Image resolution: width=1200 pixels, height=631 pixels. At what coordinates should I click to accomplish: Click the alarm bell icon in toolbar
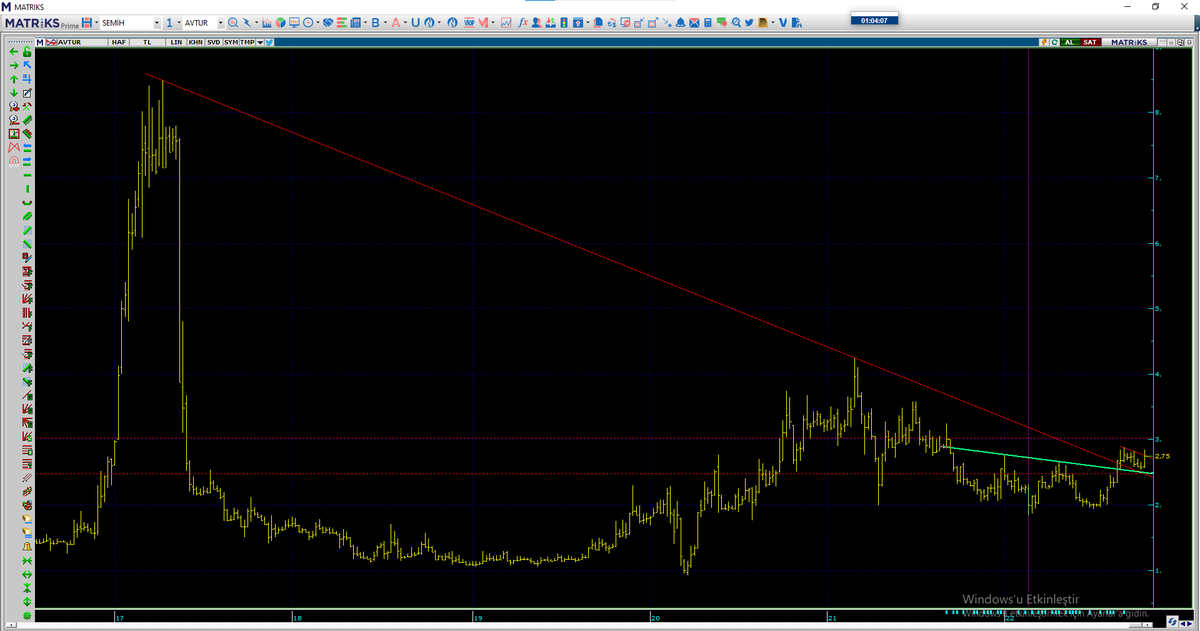(680, 23)
